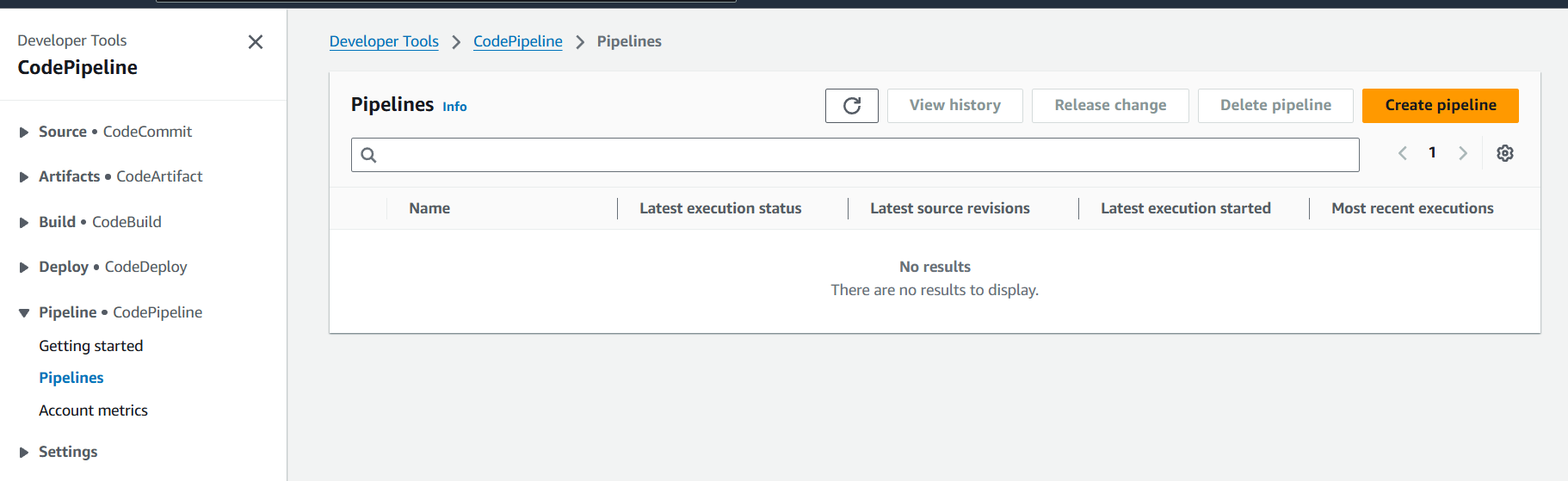Open Account metrics page
Image resolution: width=1568 pixels, height=481 pixels.
[93, 410]
